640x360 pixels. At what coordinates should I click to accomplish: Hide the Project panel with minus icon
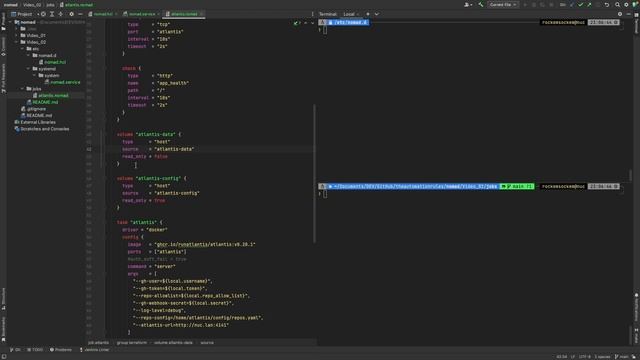coord(80,14)
